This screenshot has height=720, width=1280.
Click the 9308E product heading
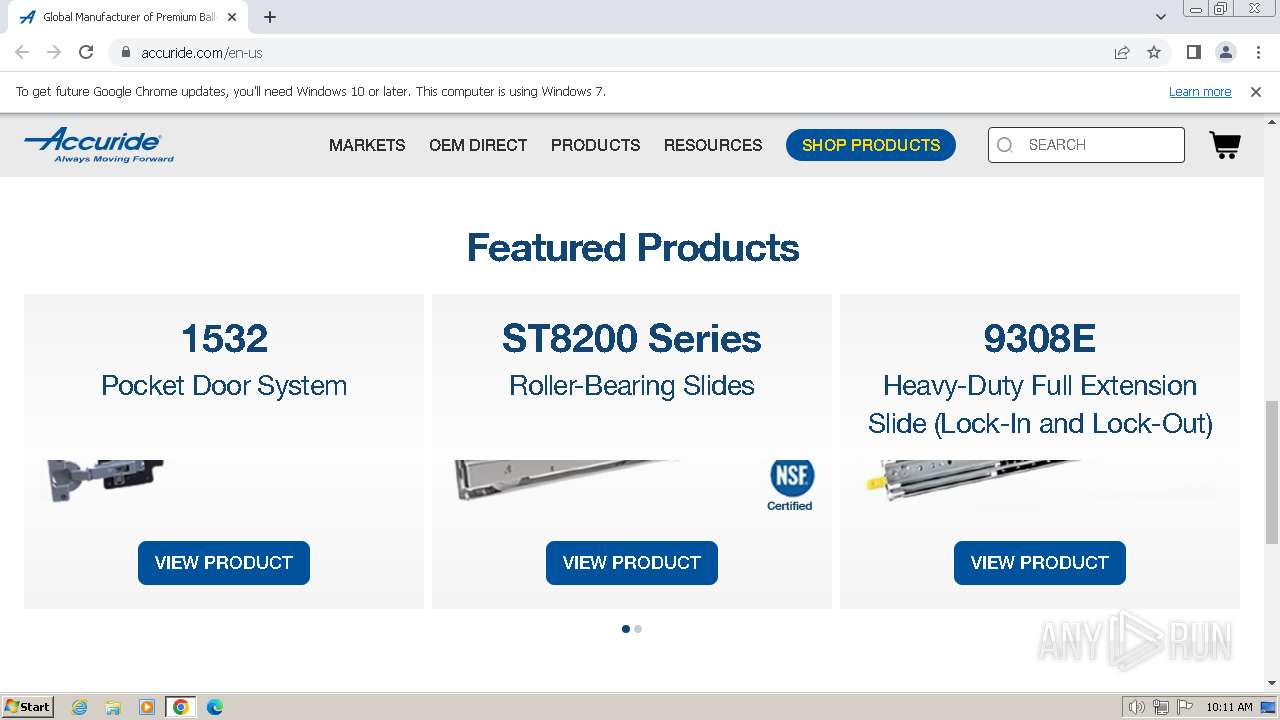pyautogui.click(x=1040, y=339)
